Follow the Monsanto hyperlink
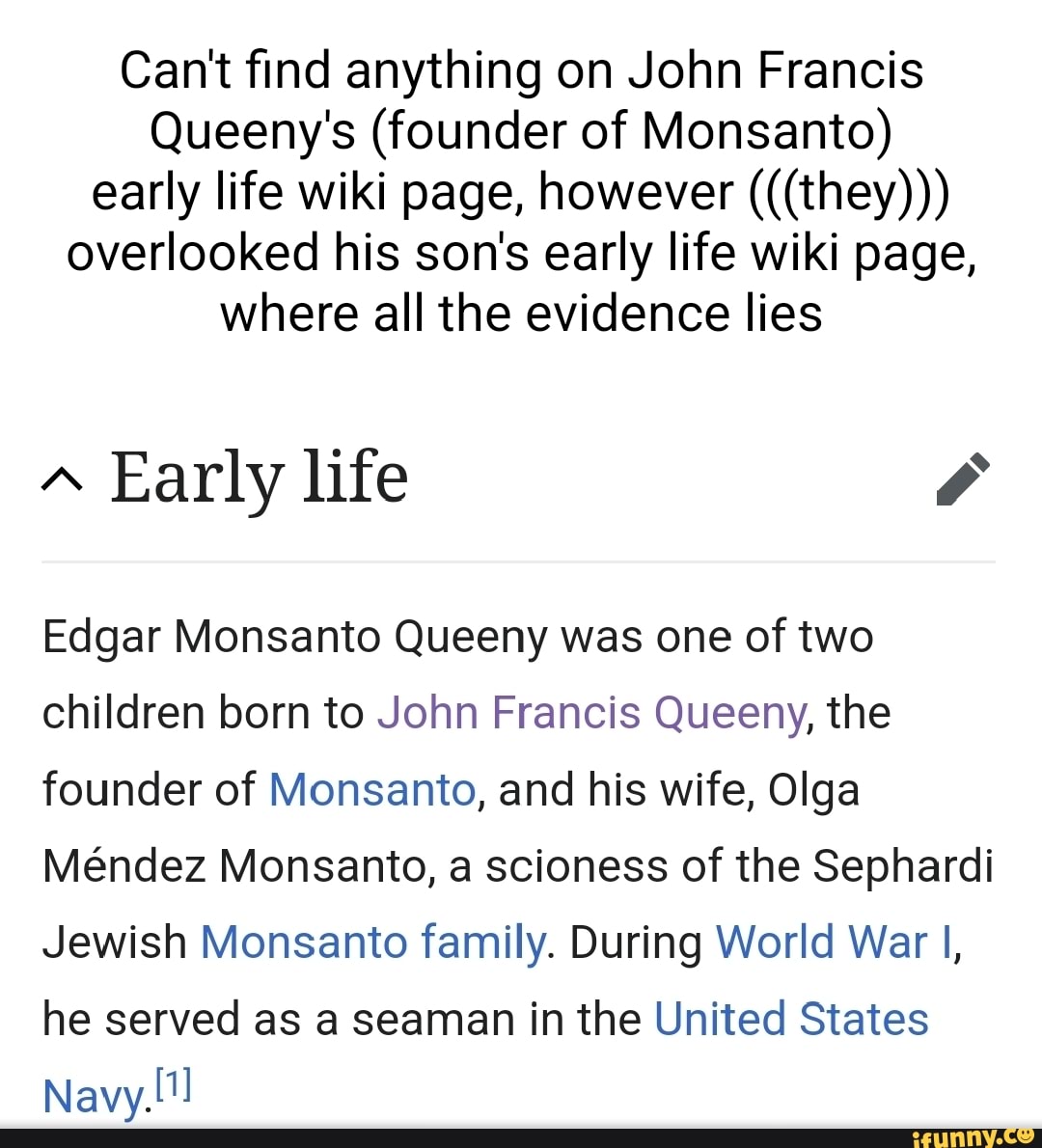 pos(371,789)
